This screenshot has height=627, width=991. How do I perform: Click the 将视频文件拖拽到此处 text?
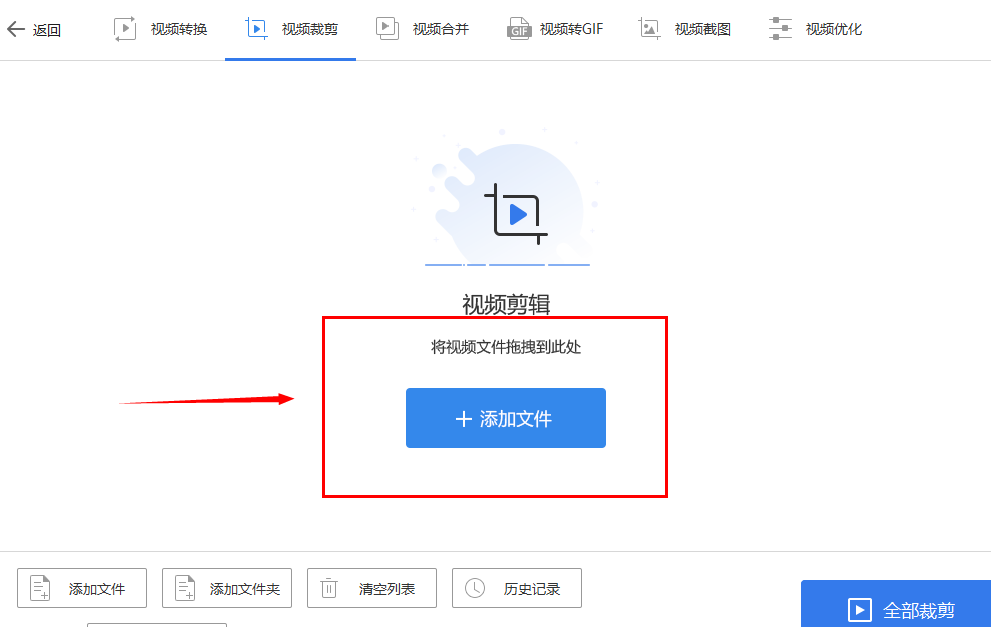[x=506, y=347]
